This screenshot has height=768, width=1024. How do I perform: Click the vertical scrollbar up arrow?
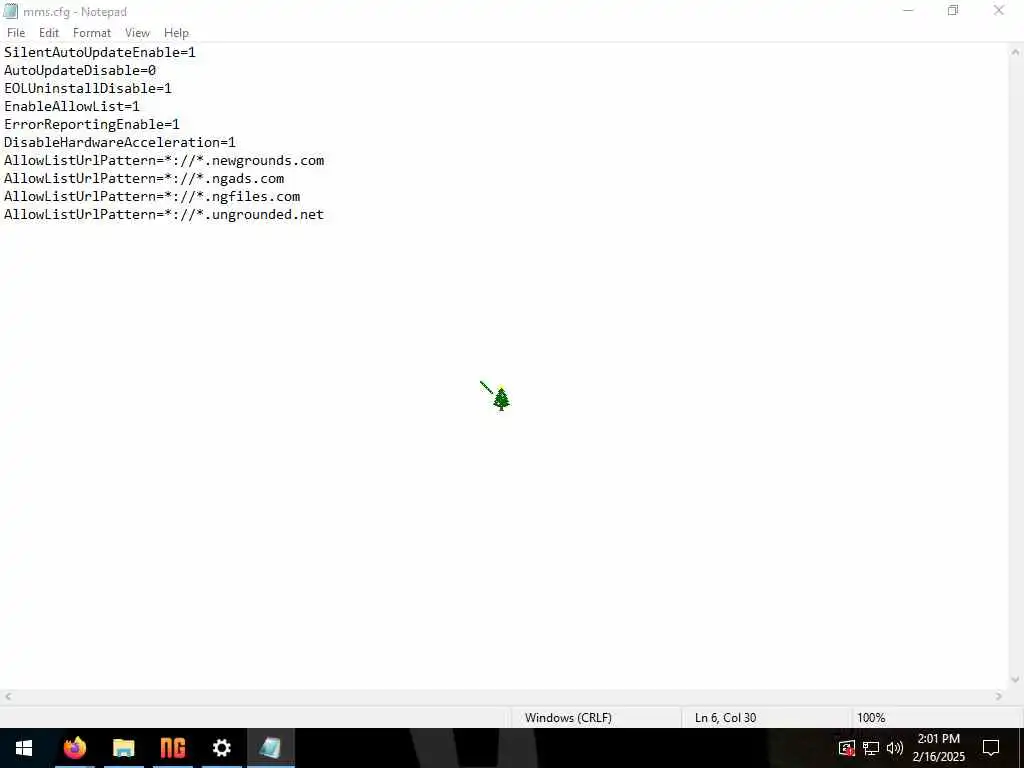(1016, 52)
